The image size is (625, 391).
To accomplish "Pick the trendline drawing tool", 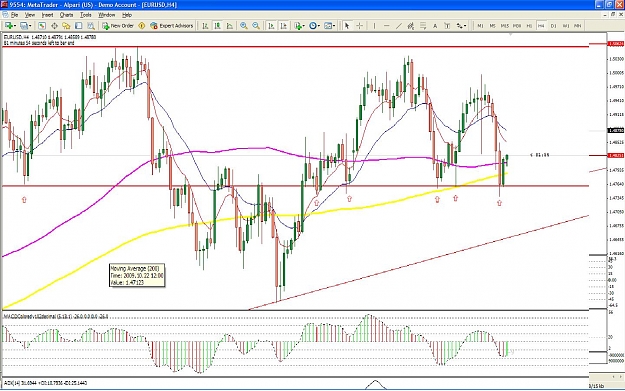I will click(x=399, y=26).
